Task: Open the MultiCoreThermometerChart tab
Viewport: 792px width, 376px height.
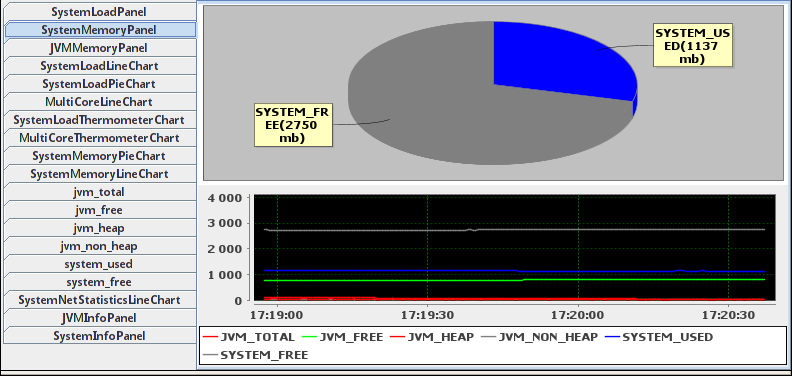Action: [x=100, y=138]
